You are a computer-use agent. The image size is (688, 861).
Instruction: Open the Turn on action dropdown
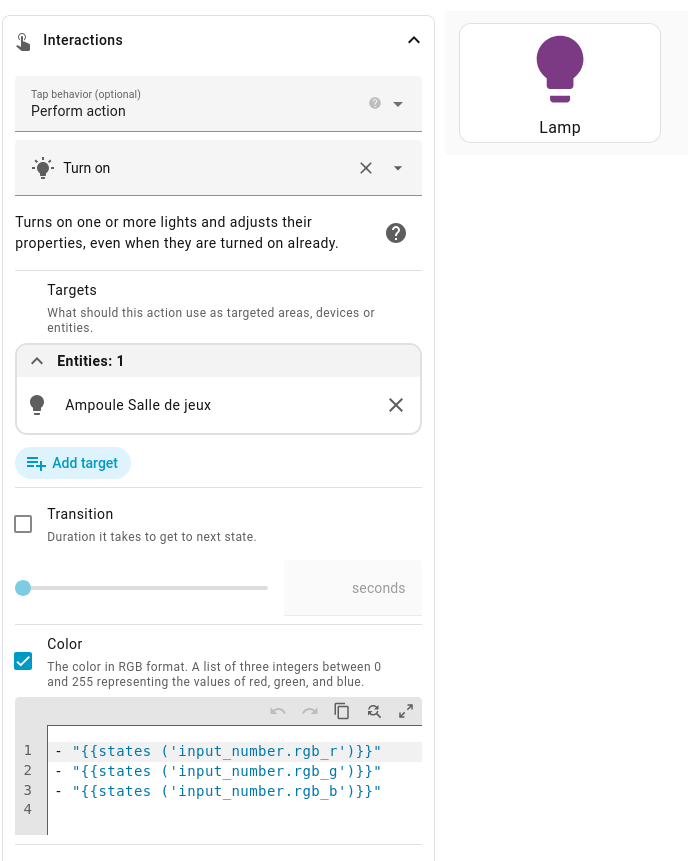[398, 168]
